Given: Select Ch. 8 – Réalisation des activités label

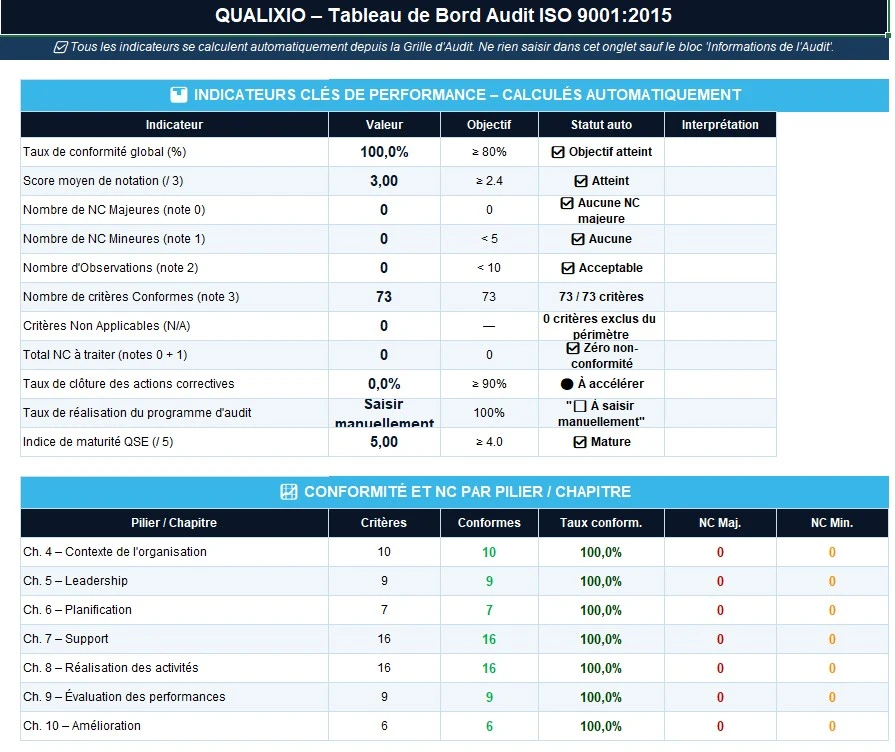Looking at the screenshot, I should [x=111, y=668].
